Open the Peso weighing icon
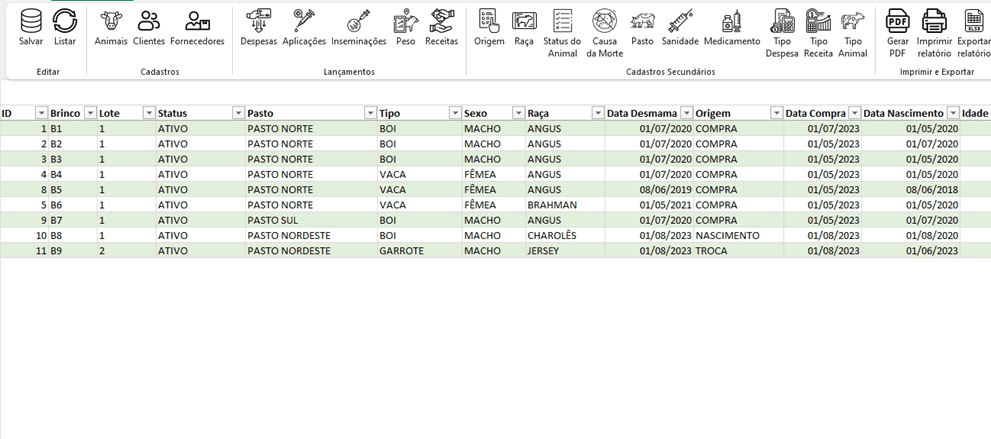This screenshot has height=439, width=991. [x=405, y=21]
